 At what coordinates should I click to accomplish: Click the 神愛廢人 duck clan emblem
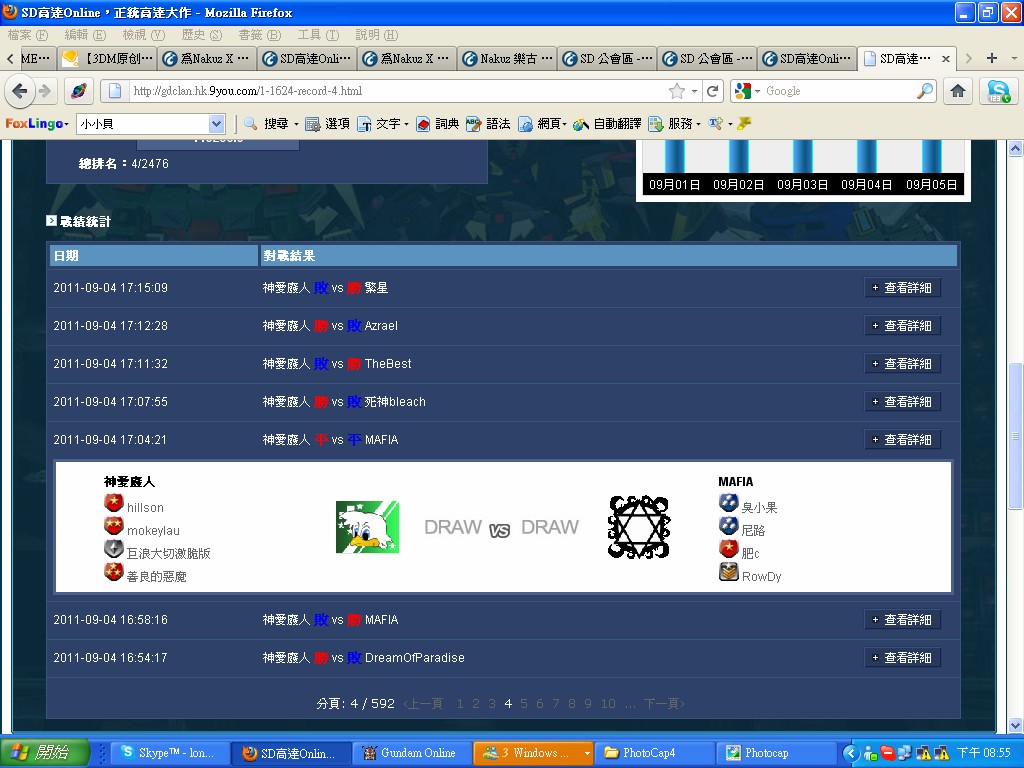pyautogui.click(x=367, y=527)
